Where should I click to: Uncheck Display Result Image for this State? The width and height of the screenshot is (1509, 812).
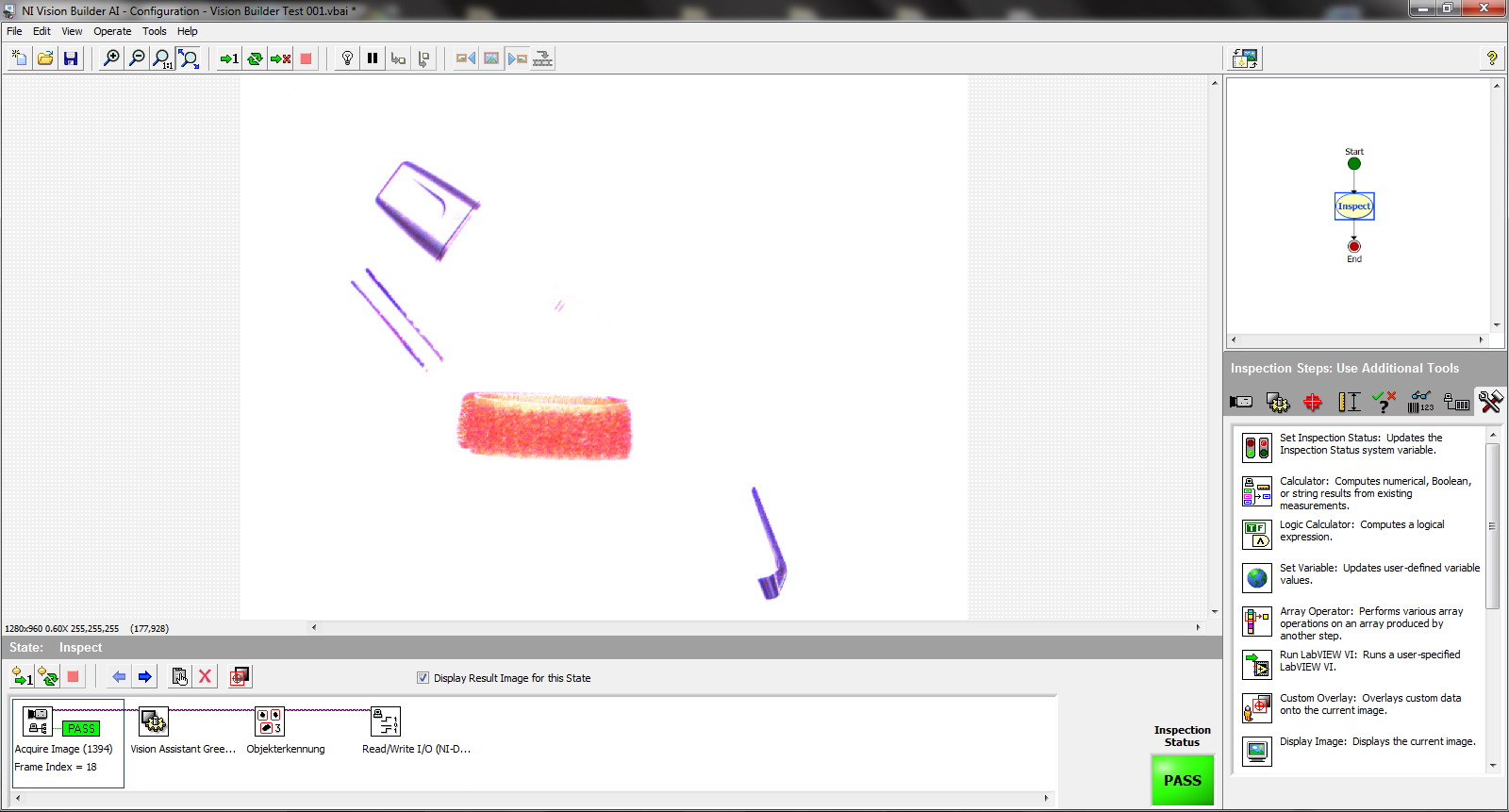click(x=423, y=678)
